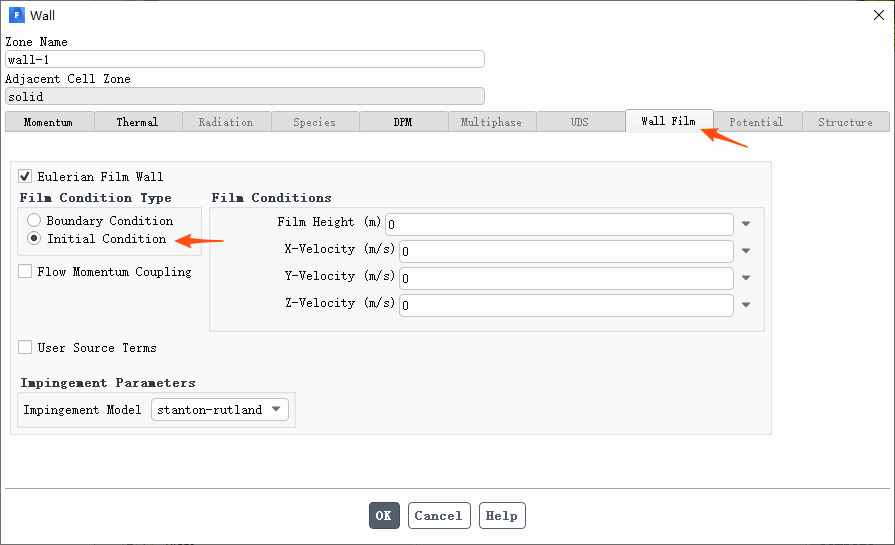Open the X-Velocity dropdown arrow
The width and height of the screenshot is (895, 545).
tap(746, 251)
